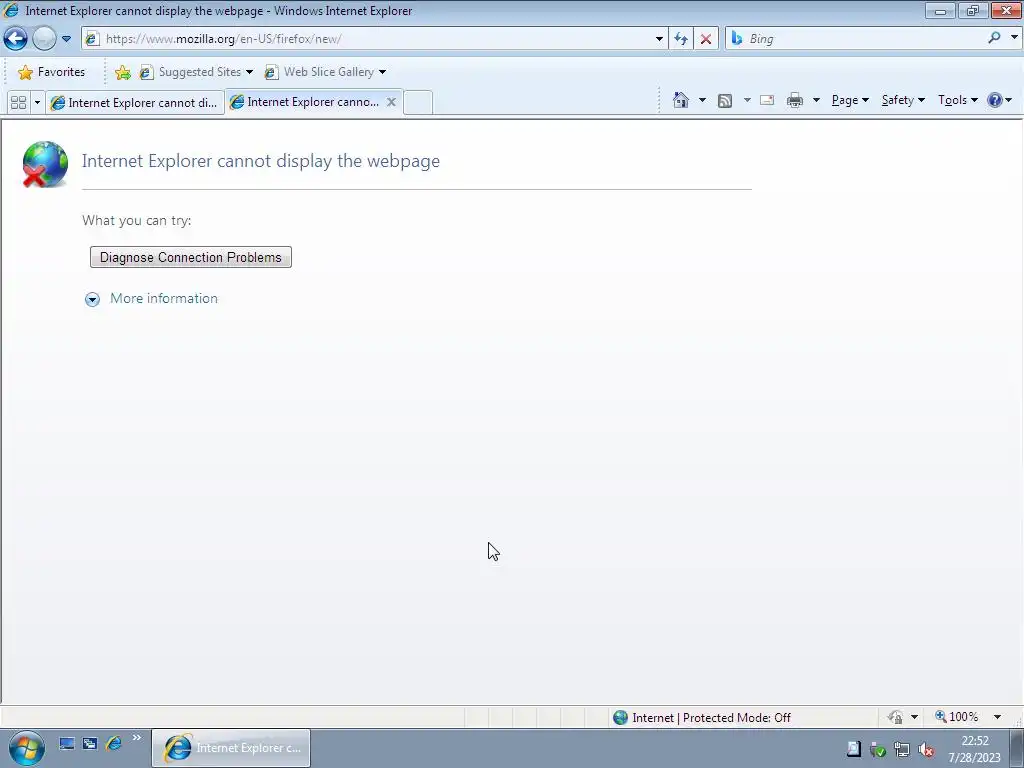Image resolution: width=1024 pixels, height=768 pixels.
Task: Open the Favorites star button
Action: click(52, 72)
